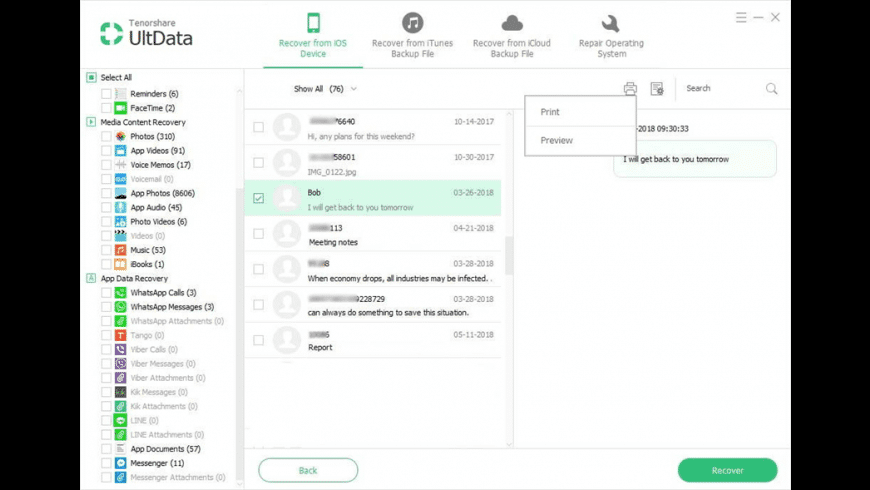Viewport: 870px width, 490px height.
Task: Select Voice Memos (17) category
Action: coord(160,165)
